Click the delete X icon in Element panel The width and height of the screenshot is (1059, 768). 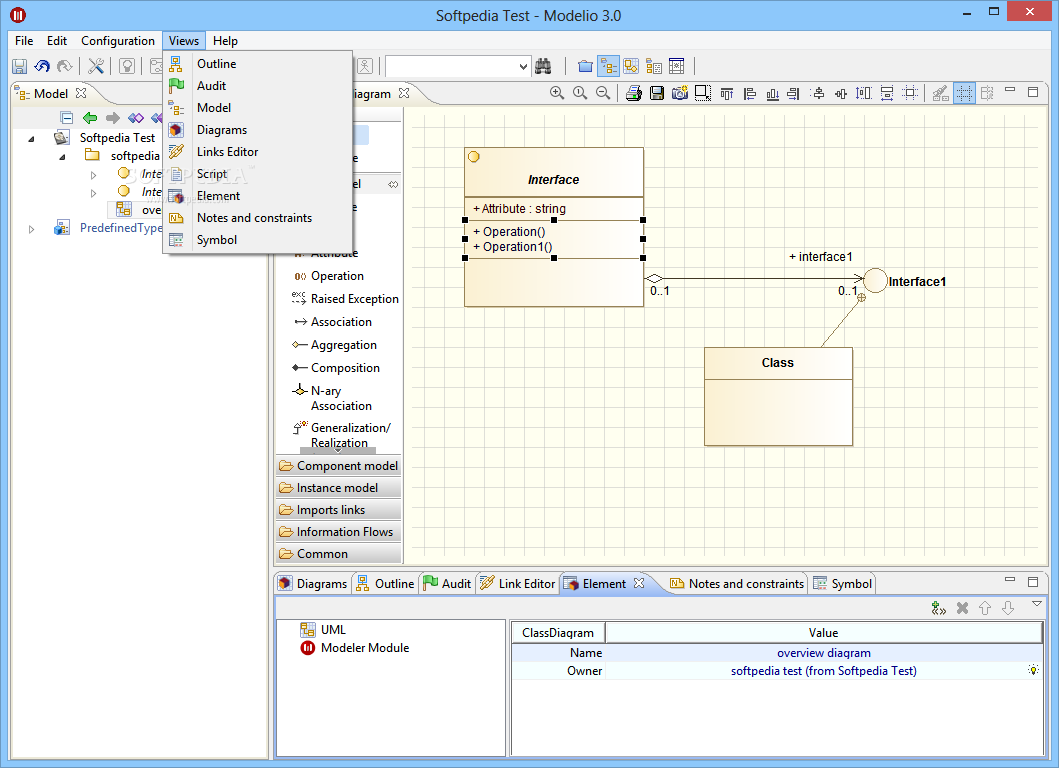pos(962,608)
